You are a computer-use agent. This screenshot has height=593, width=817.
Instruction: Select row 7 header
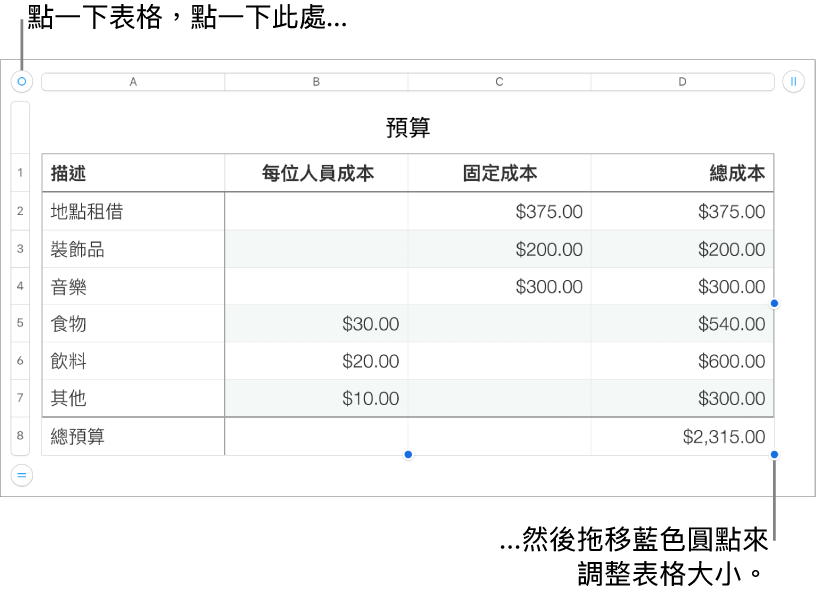[20, 398]
